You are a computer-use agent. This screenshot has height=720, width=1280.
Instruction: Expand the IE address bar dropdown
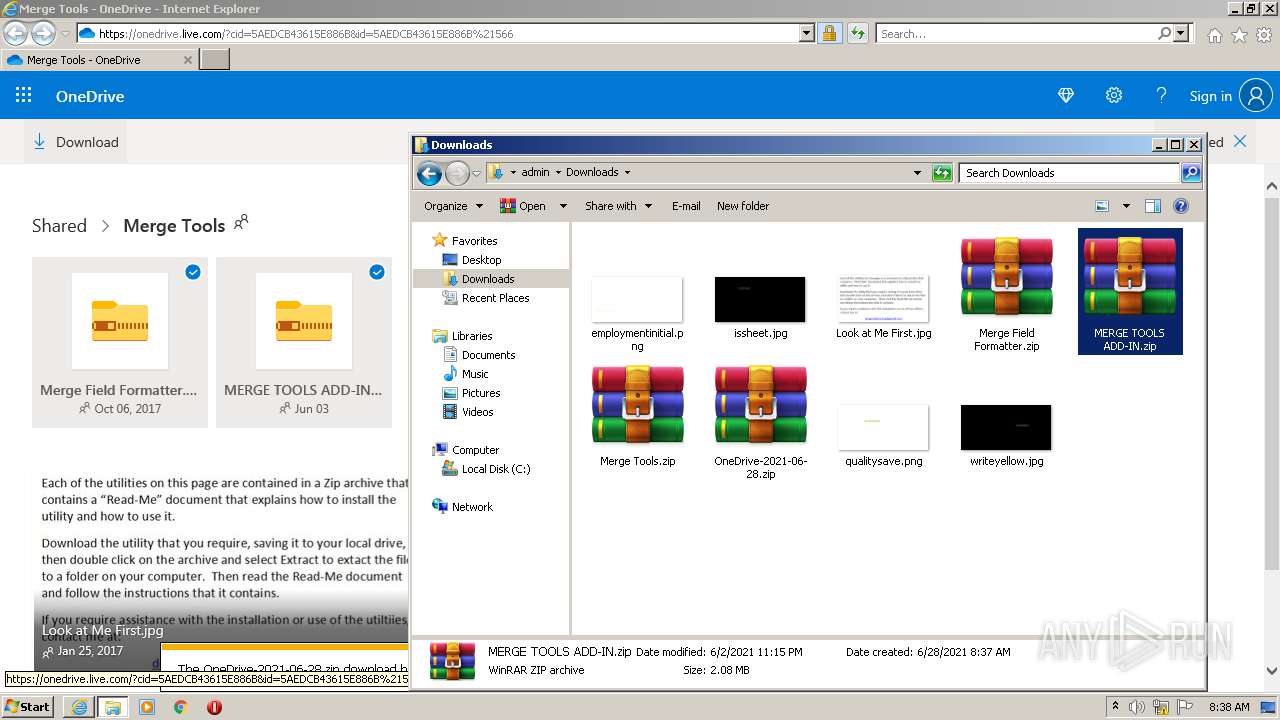[x=807, y=33]
